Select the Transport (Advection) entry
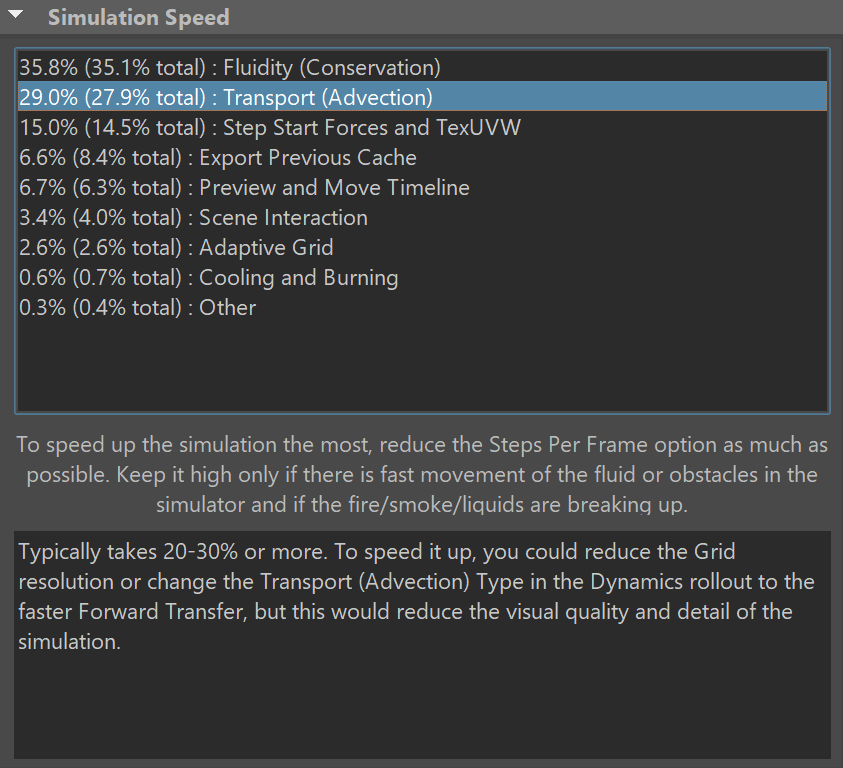Viewport: 843px width, 768px height. 423,97
